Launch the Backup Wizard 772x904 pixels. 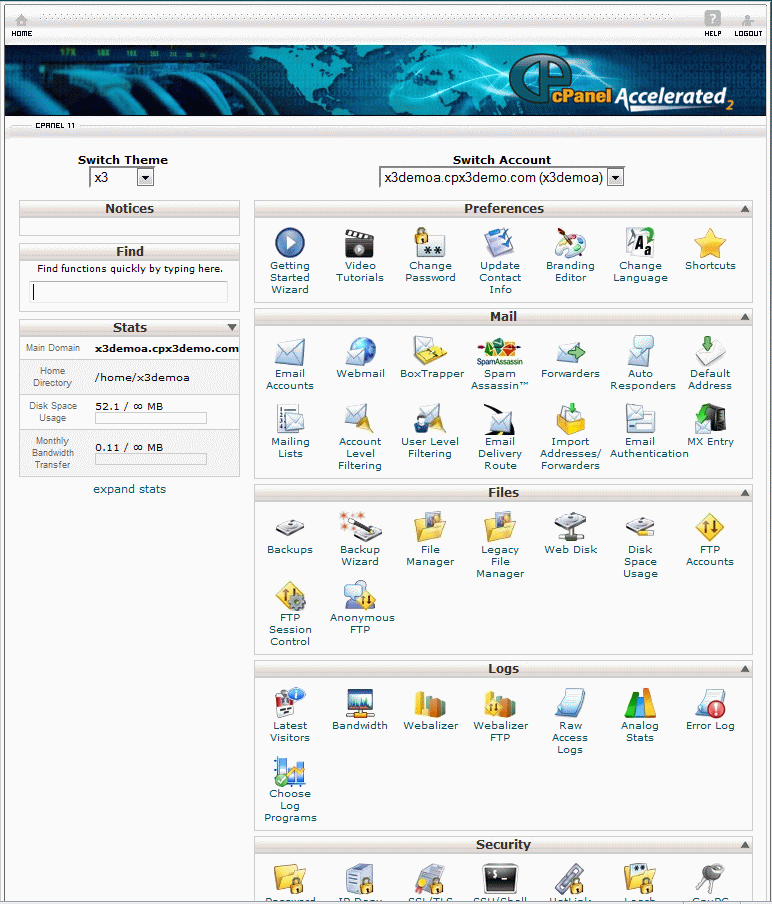click(359, 527)
